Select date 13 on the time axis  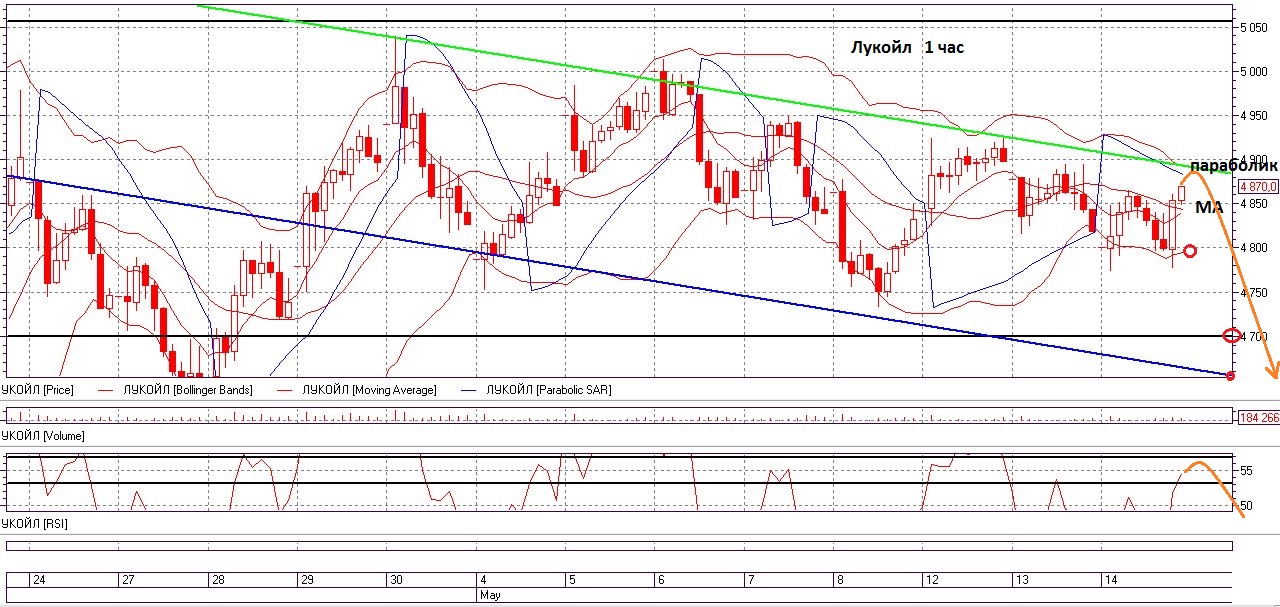(1020, 580)
